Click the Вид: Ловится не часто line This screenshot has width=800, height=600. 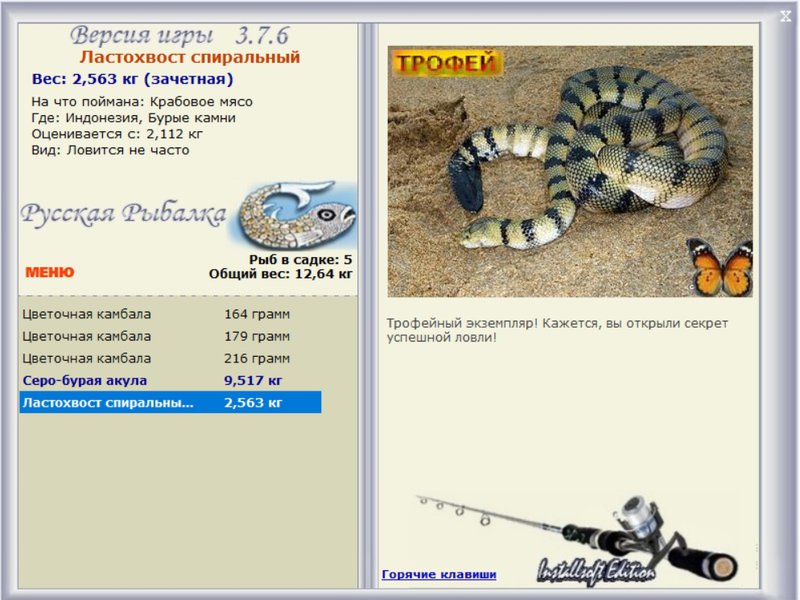pyautogui.click(x=110, y=150)
